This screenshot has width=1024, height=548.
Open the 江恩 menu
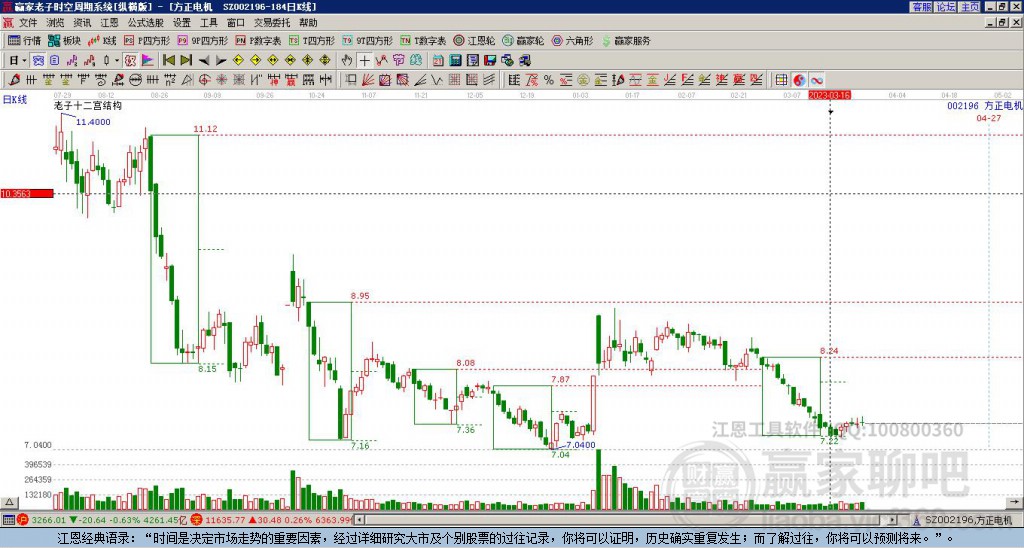click(x=109, y=23)
